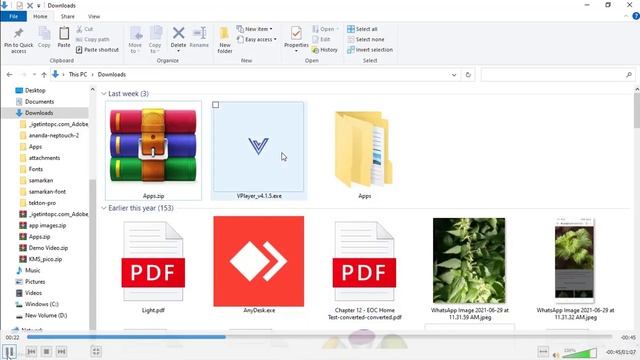Adjust the player volume slider

point(579,353)
